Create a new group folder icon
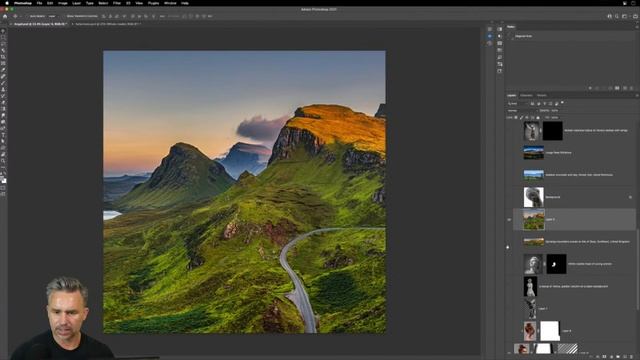This screenshot has height=360, width=640. point(618,357)
